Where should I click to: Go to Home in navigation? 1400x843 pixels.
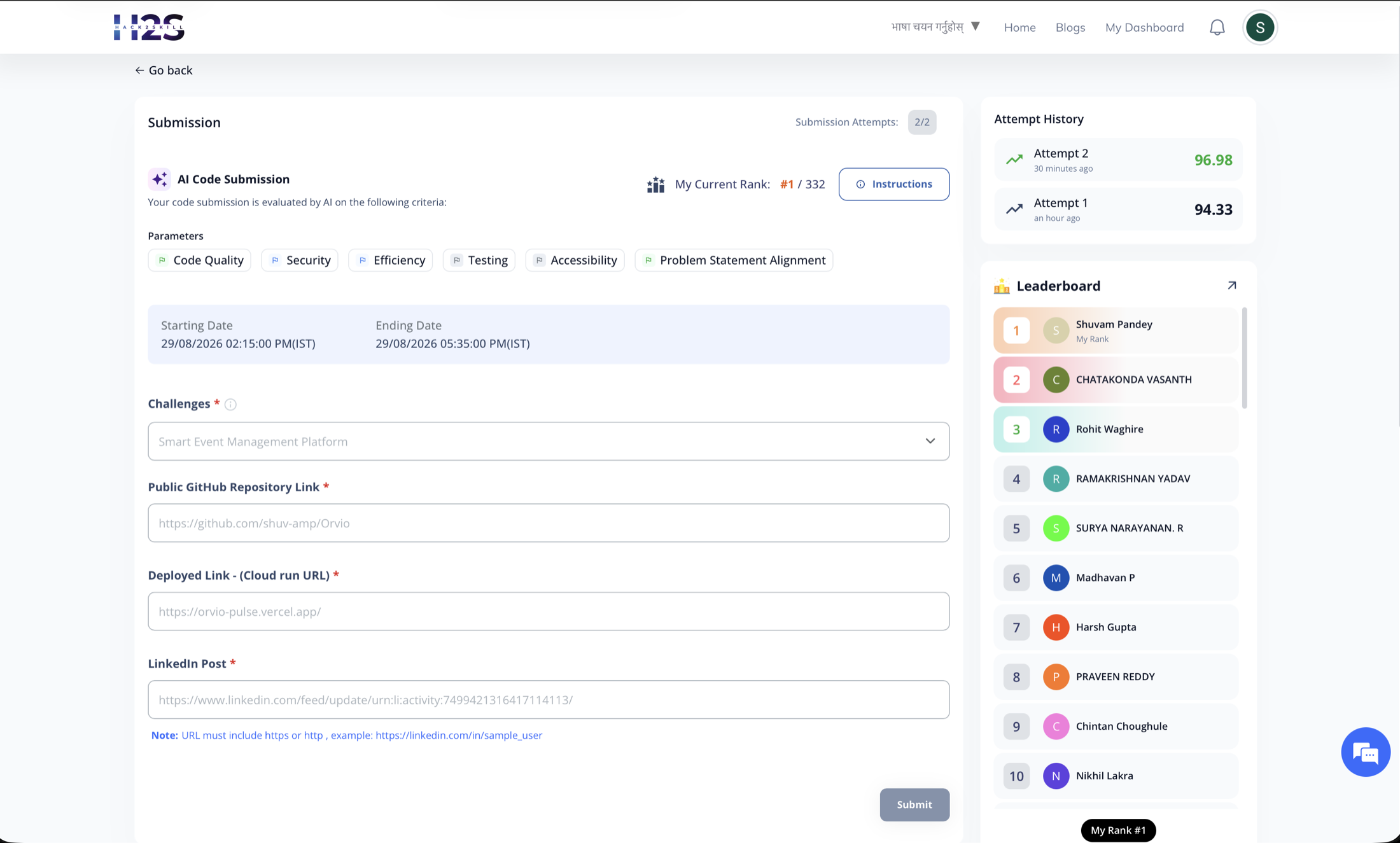[1019, 27]
